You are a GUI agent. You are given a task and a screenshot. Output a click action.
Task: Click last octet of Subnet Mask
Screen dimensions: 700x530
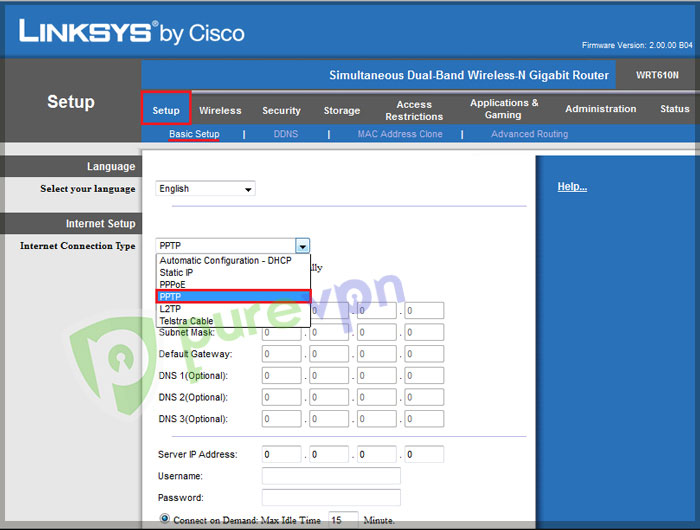click(x=424, y=332)
